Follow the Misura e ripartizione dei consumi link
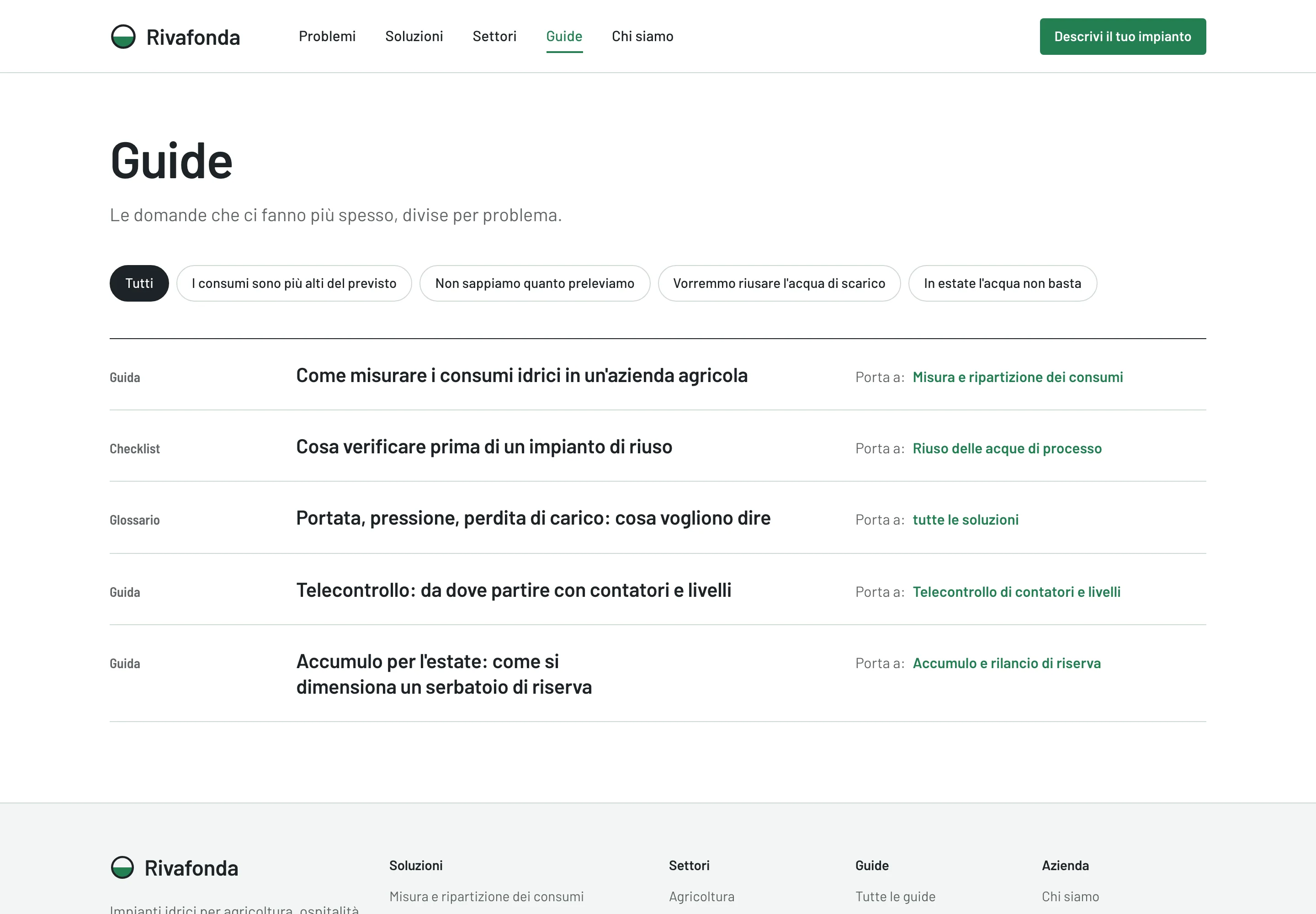1316x914 pixels. coord(1018,377)
